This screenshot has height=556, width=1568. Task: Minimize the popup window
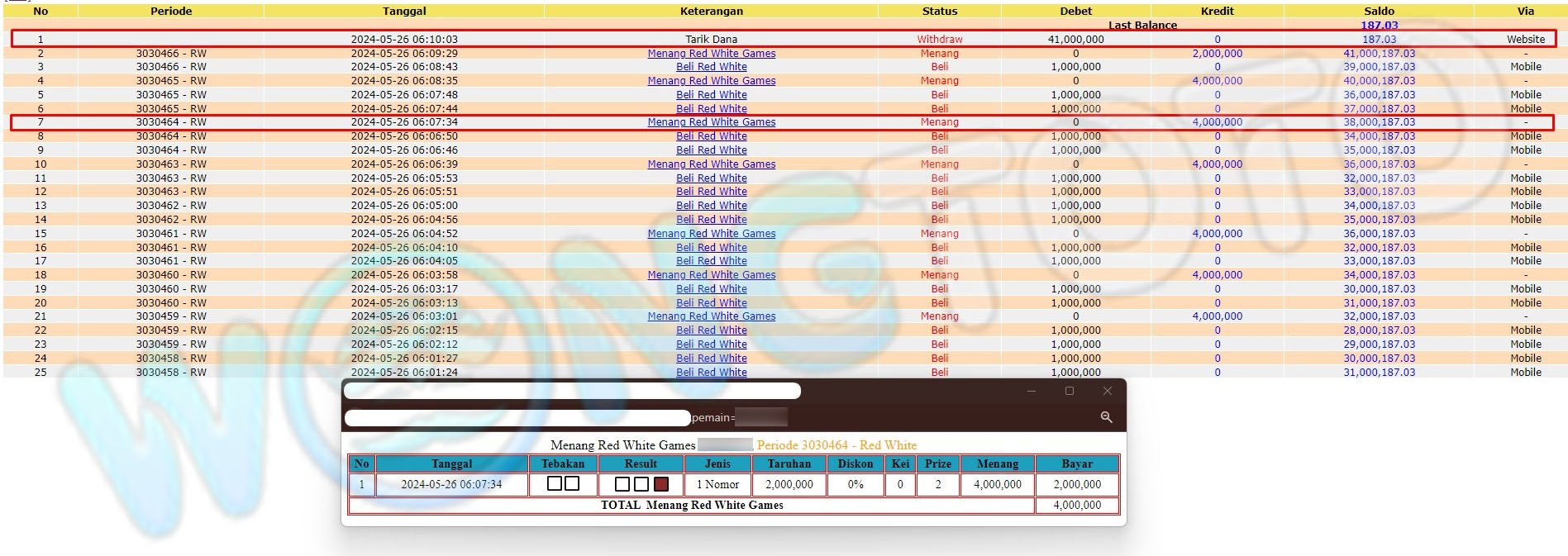1032,391
